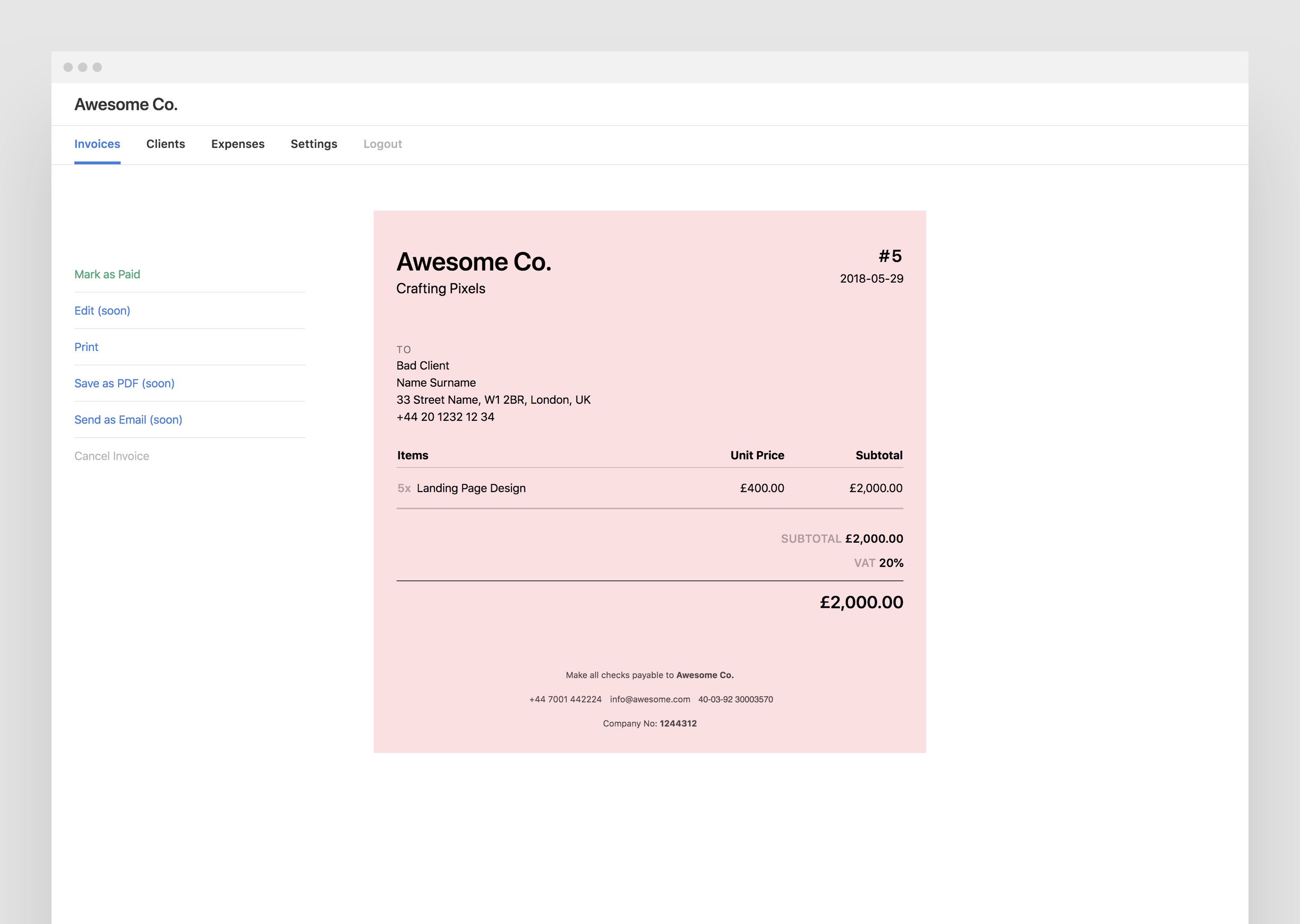Click Send as Email (soon)
The height and width of the screenshot is (924, 1300).
coord(129,420)
